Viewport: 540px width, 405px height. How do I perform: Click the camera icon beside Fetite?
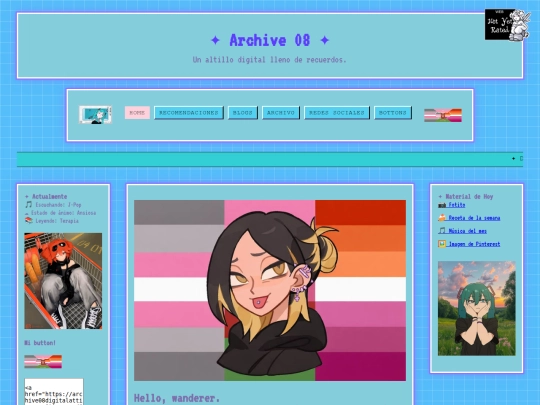(x=442, y=205)
